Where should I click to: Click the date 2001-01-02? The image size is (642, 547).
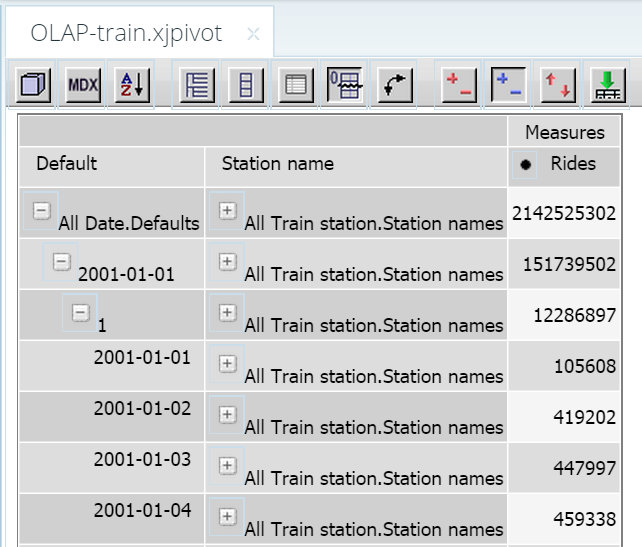pyautogui.click(x=142, y=408)
